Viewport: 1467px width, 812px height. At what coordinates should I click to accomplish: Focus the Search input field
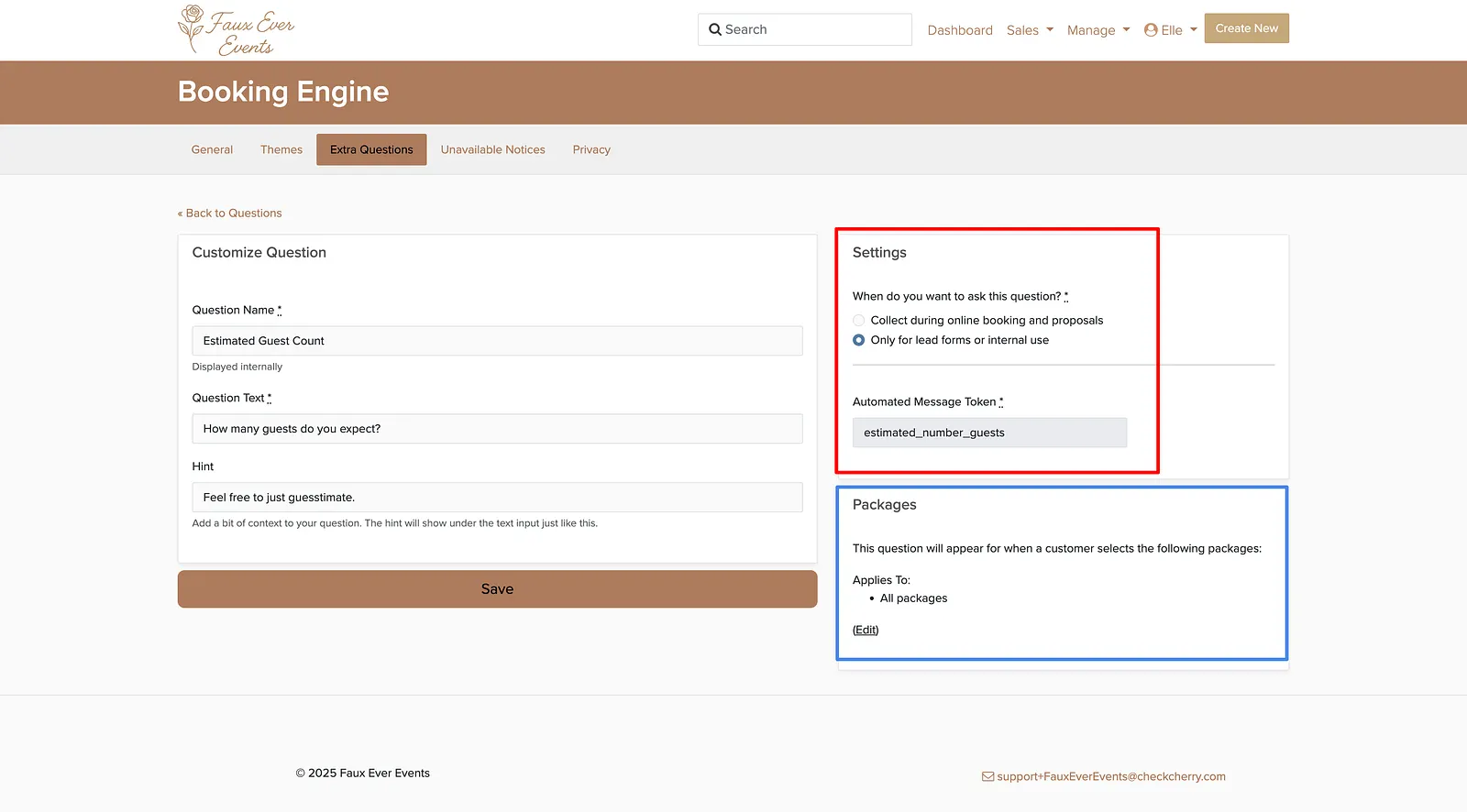[805, 29]
